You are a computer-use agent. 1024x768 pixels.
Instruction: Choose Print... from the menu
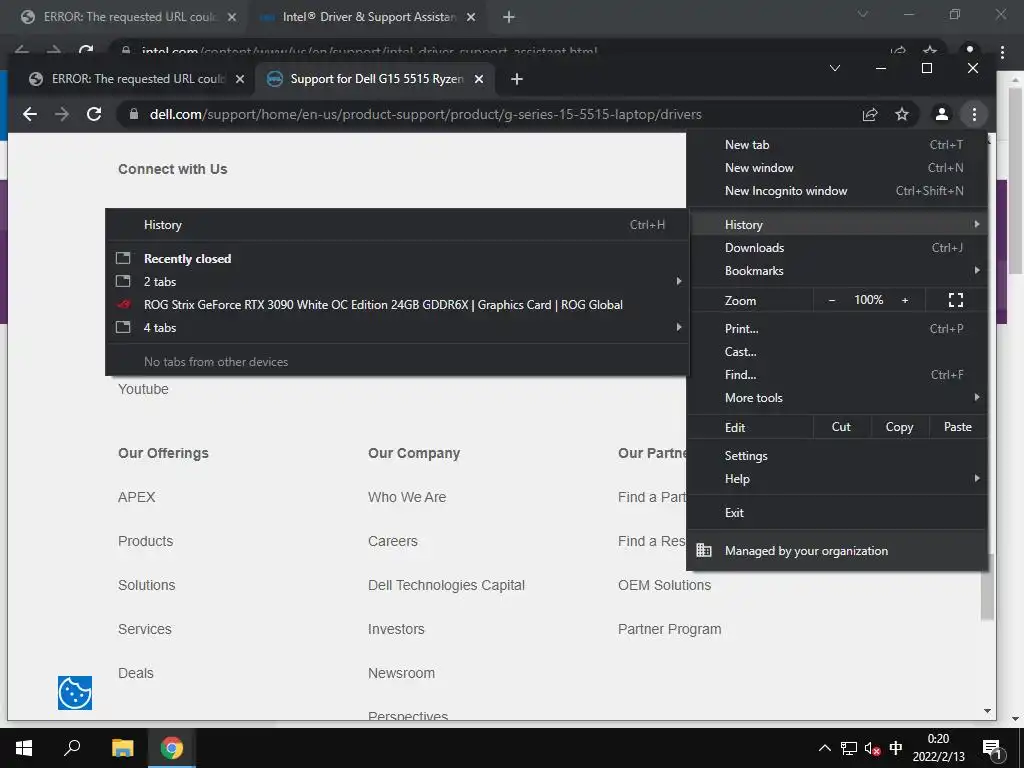(x=837, y=328)
